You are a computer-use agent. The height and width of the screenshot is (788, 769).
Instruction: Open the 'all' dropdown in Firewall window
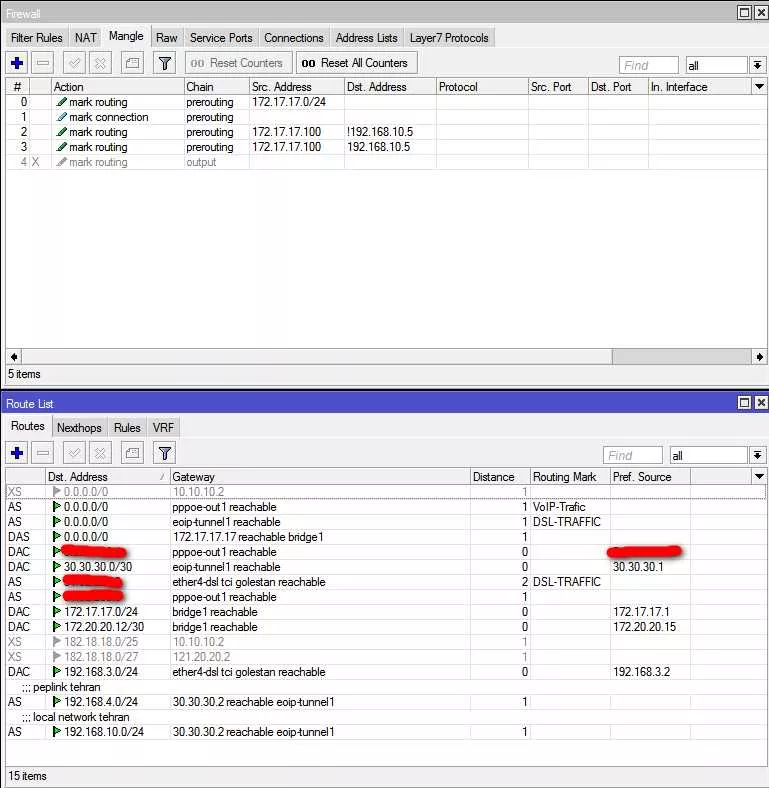click(x=757, y=65)
